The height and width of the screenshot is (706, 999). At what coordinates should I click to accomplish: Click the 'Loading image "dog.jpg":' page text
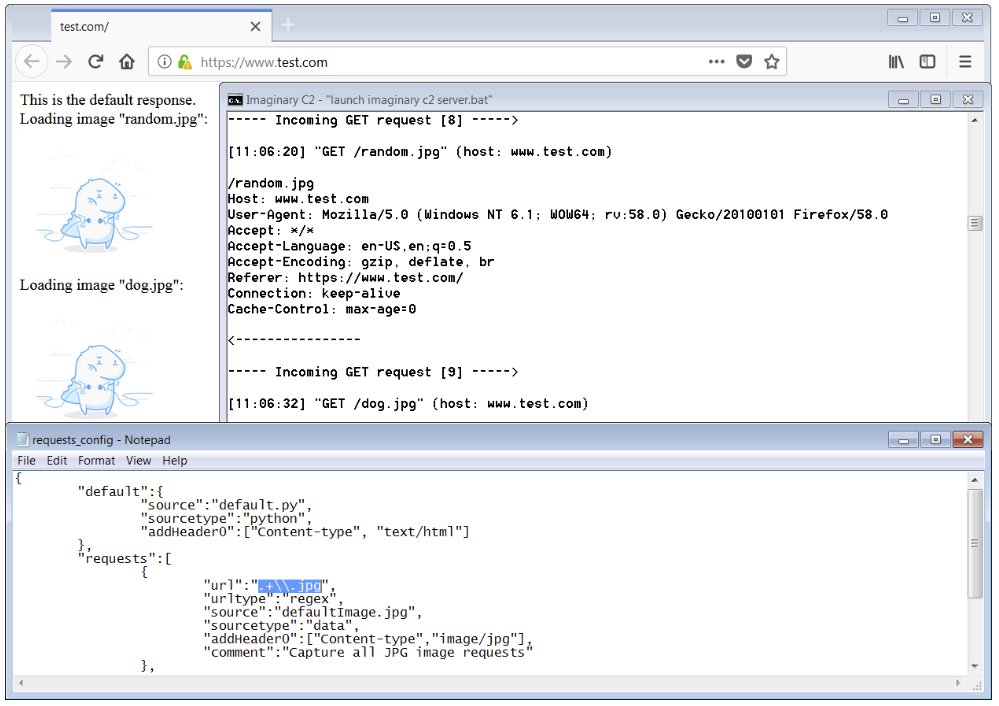click(x=101, y=285)
